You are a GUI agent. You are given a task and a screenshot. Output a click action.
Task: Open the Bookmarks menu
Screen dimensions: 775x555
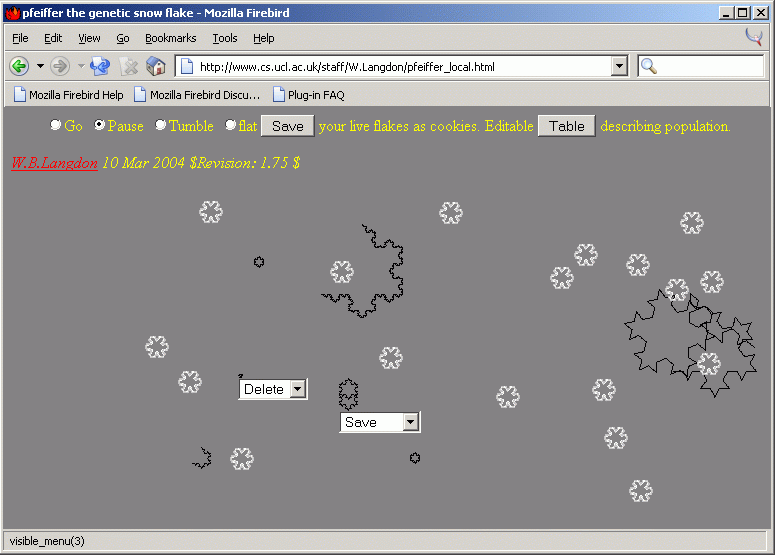tap(171, 38)
